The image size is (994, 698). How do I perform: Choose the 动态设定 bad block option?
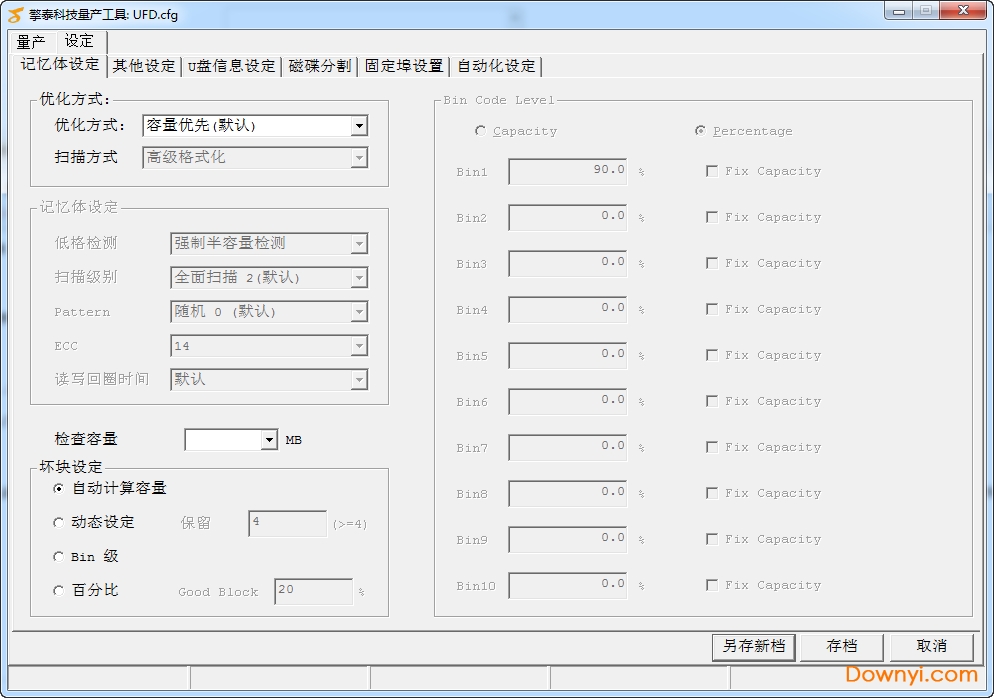[59, 522]
